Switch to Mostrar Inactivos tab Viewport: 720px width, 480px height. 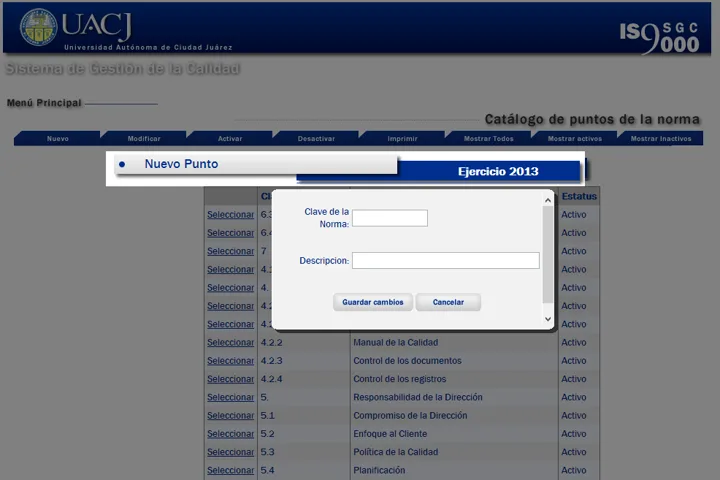coord(661,138)
